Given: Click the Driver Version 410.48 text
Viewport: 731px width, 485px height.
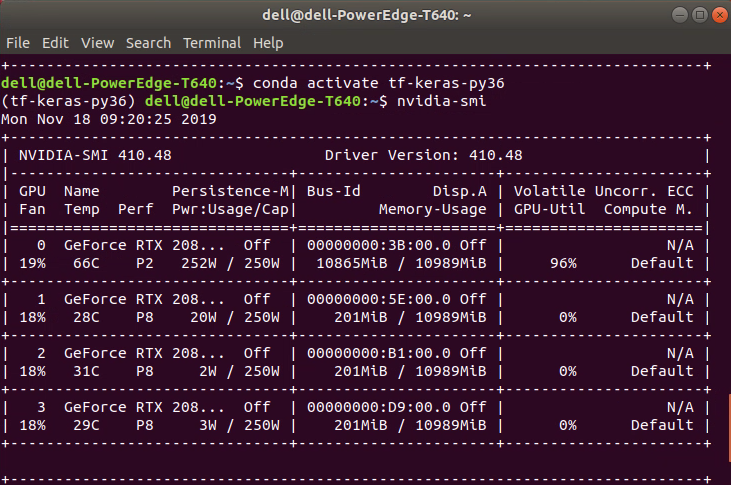Looking at the screenshot, I should (423, 155).
